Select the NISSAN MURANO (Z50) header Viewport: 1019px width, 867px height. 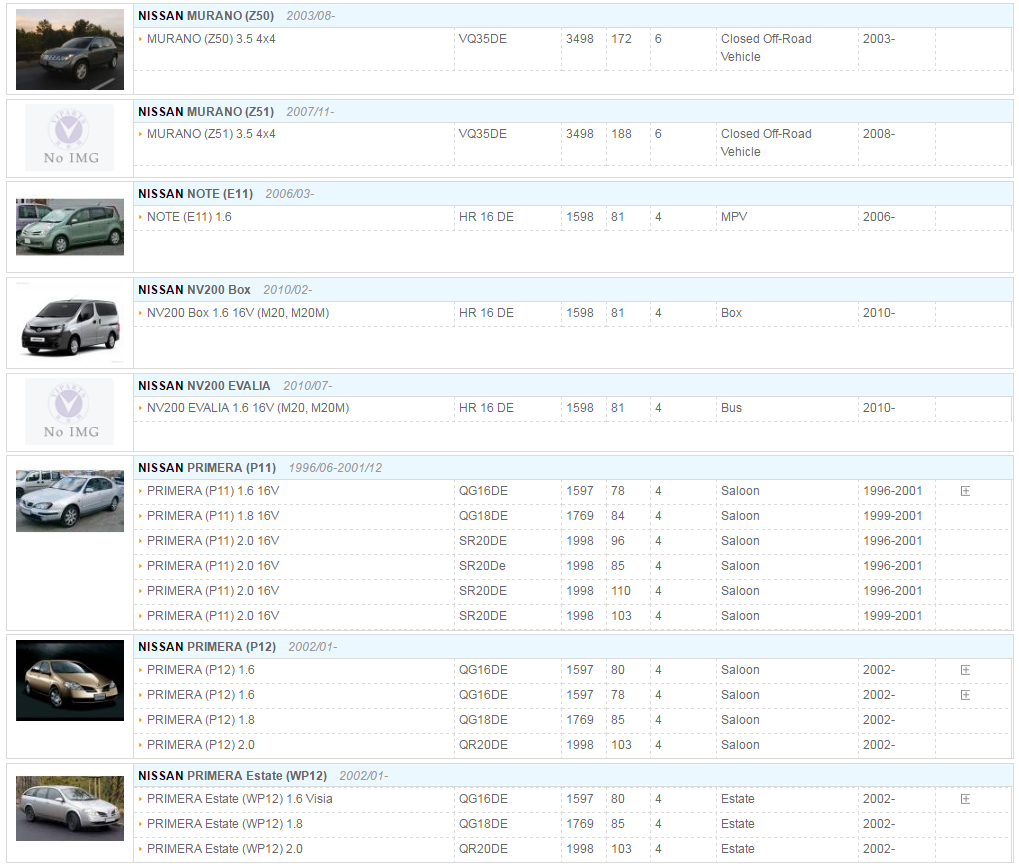(206, 16)
